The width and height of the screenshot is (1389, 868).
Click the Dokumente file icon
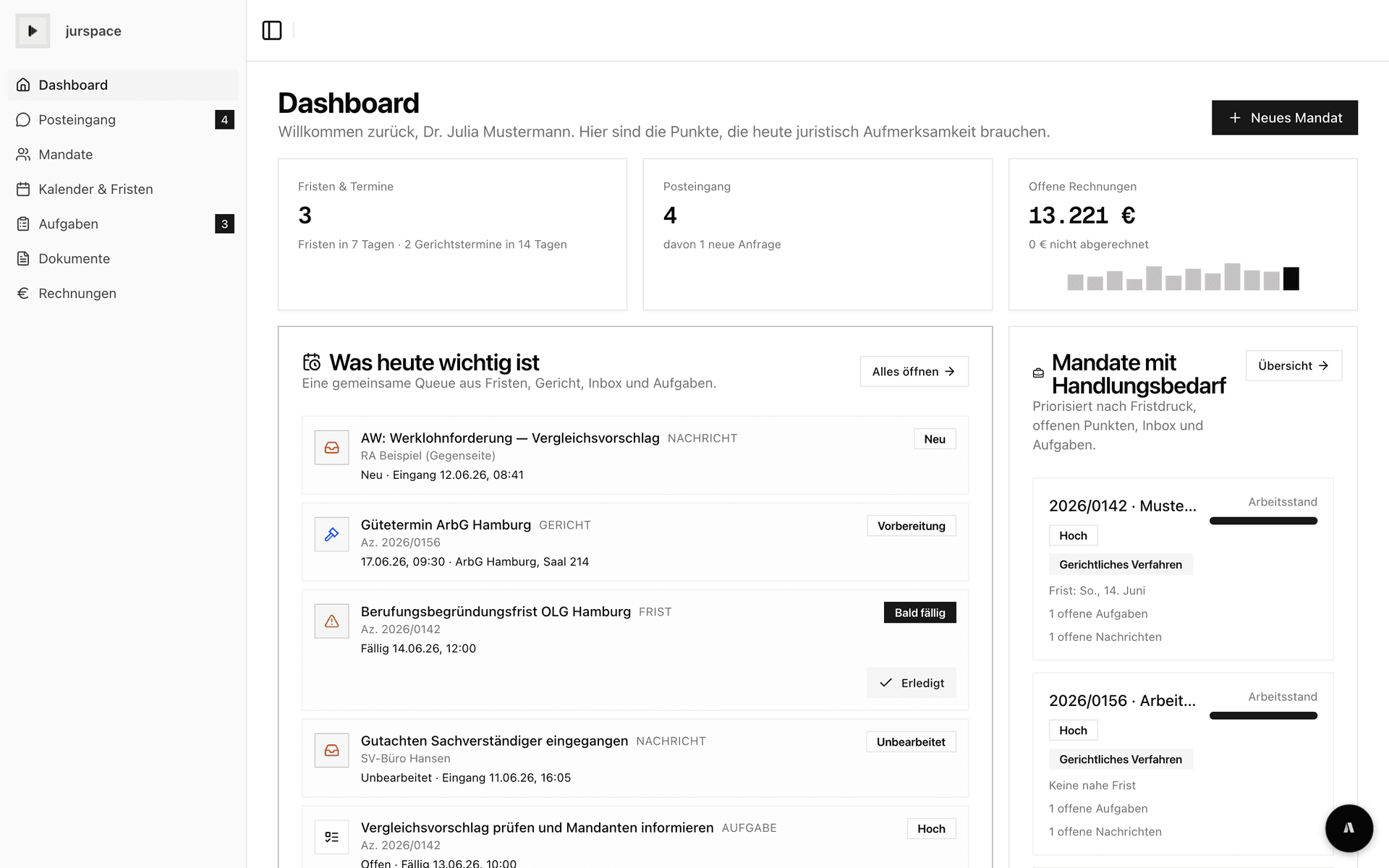(x=23, y=258)
